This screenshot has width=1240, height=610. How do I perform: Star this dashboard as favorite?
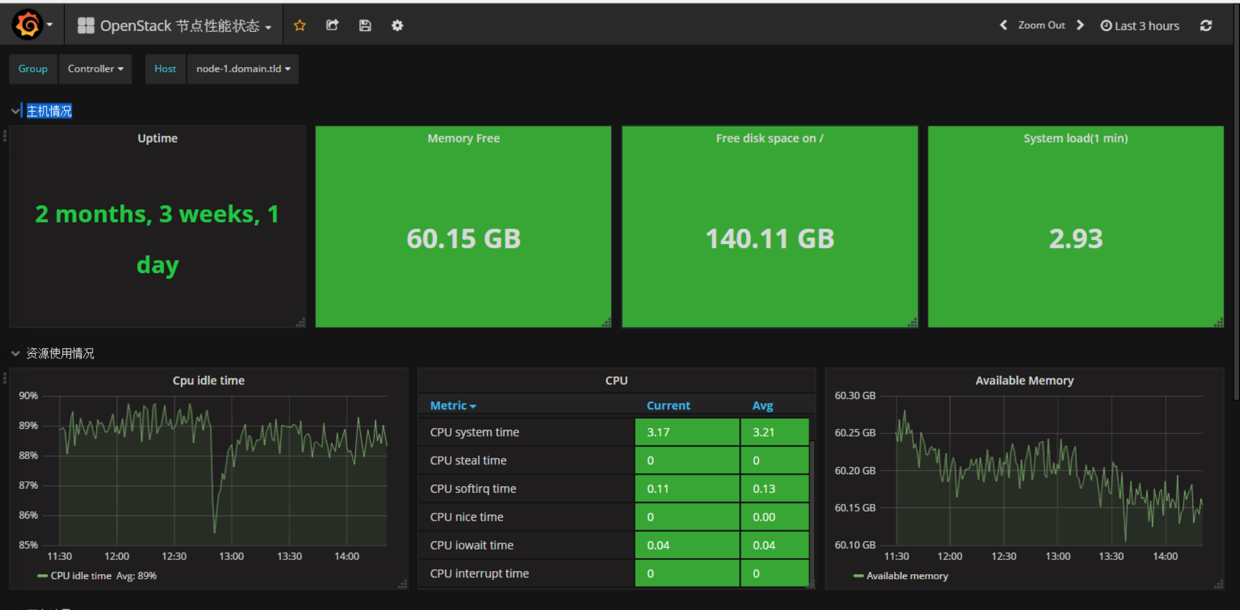[300, 26]
